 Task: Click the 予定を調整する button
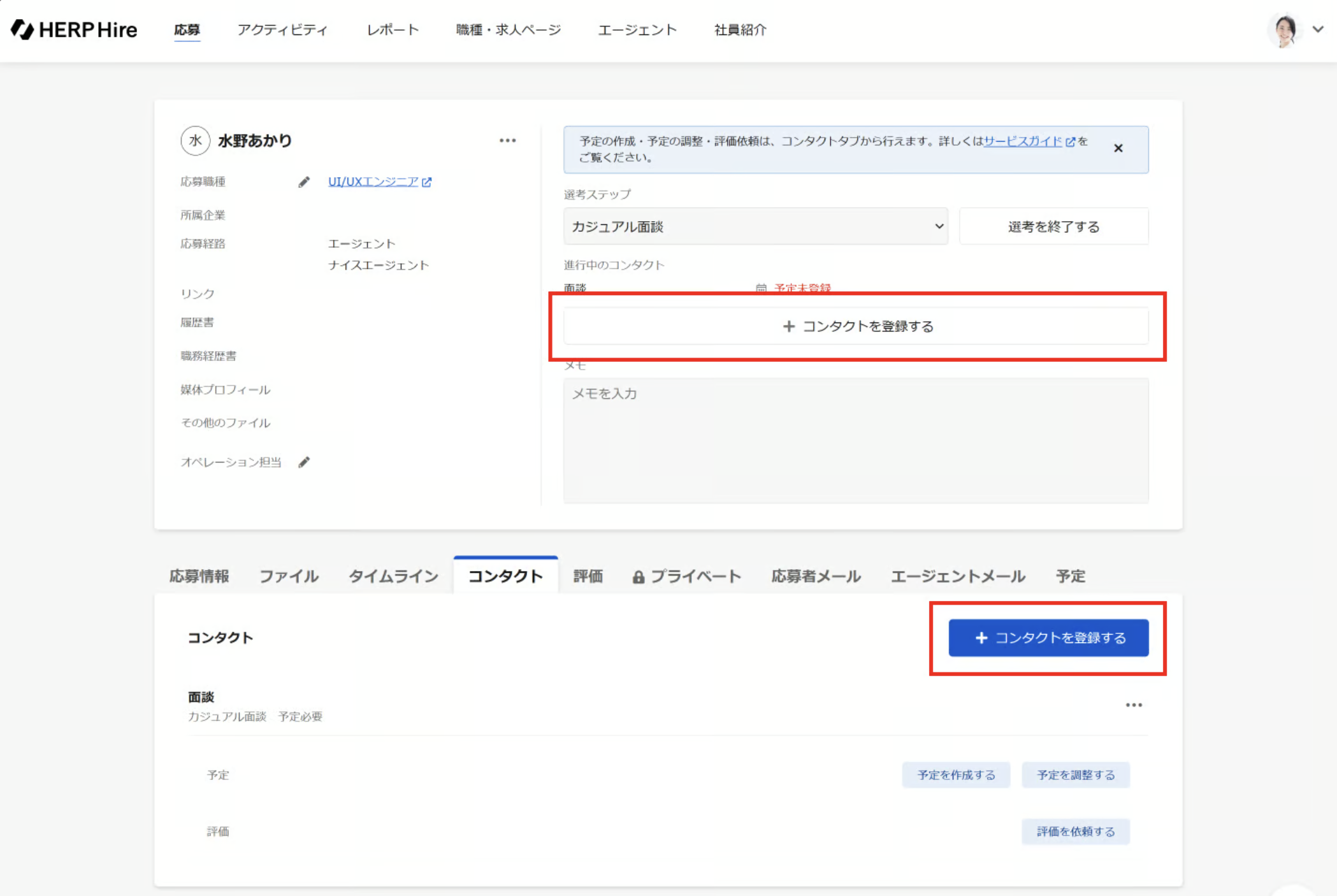pyautogui.click(x=1075, y=775)
